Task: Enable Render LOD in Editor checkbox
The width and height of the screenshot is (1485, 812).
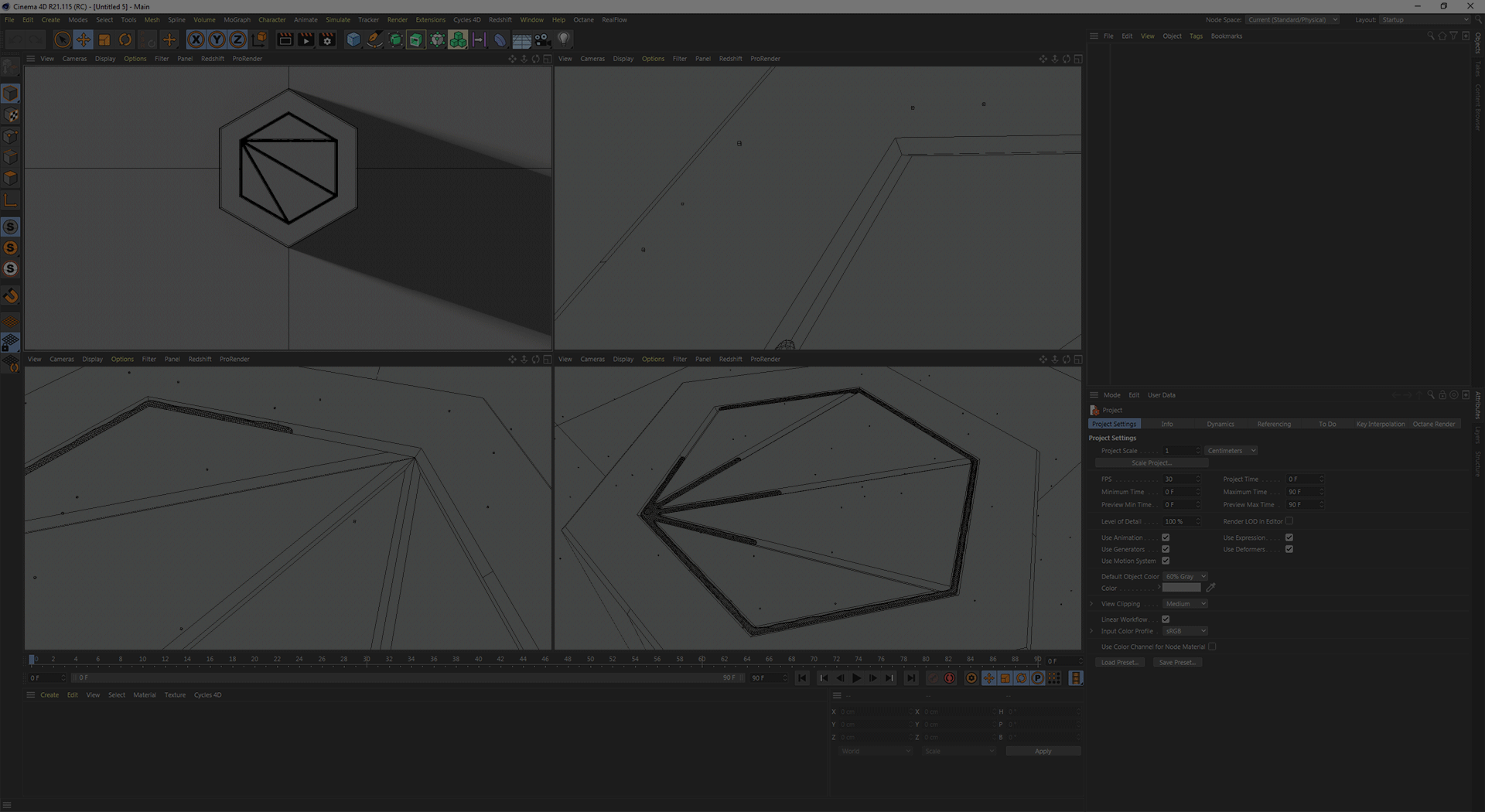Action: point(1289,521)
